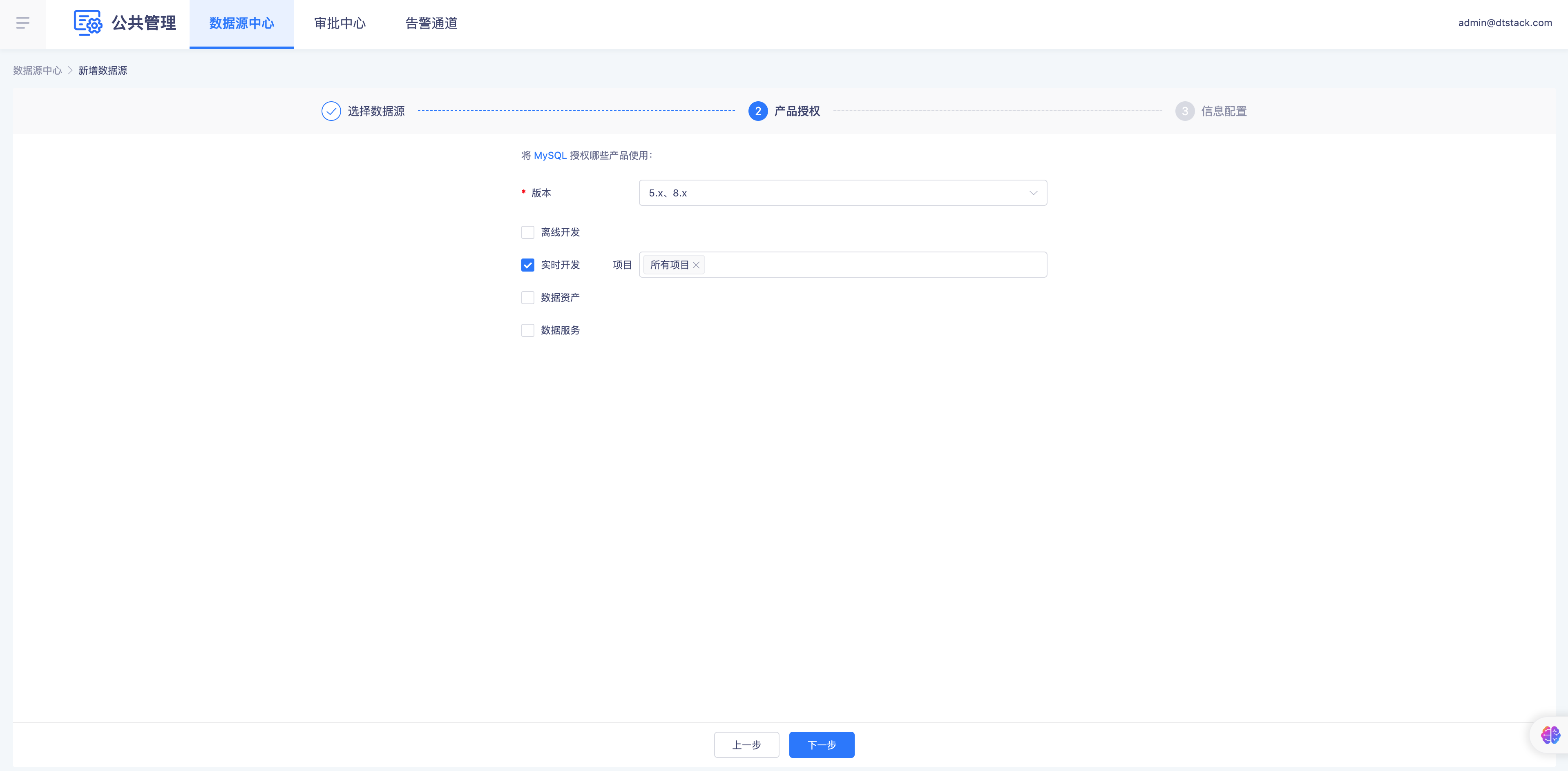
Task: Open the 项目 multi-select field
Action: pos(843,265)
